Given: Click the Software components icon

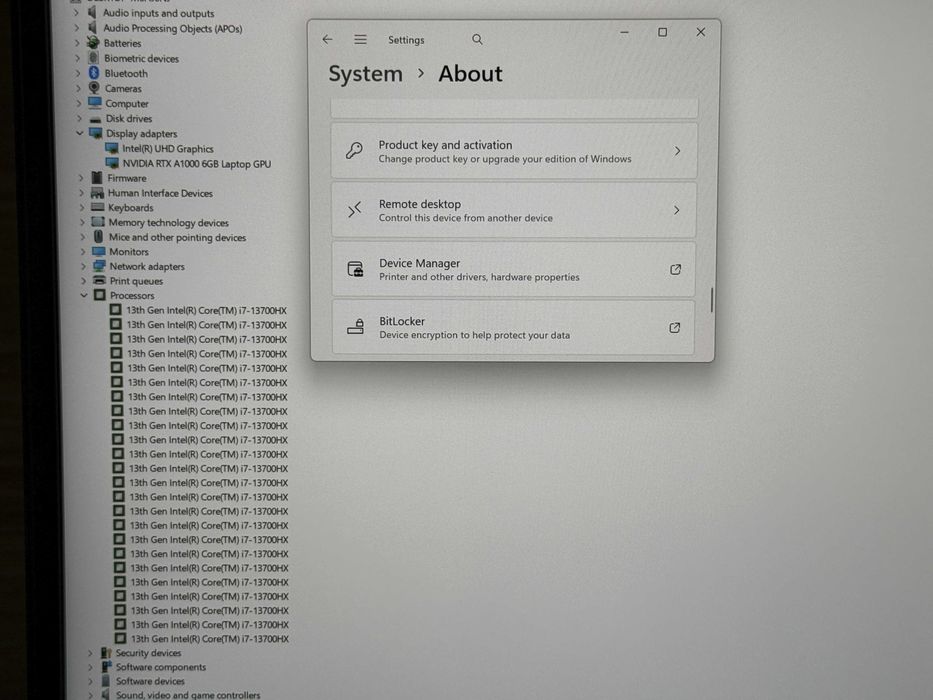Looking at the screenshot, I should coord(107,667).
